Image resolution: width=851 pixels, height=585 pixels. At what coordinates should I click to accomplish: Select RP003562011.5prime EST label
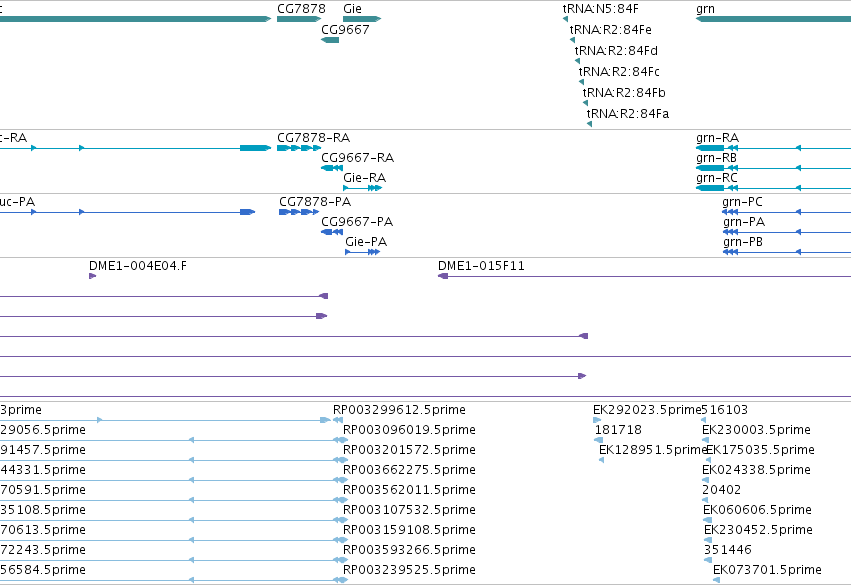click(409, 490)
